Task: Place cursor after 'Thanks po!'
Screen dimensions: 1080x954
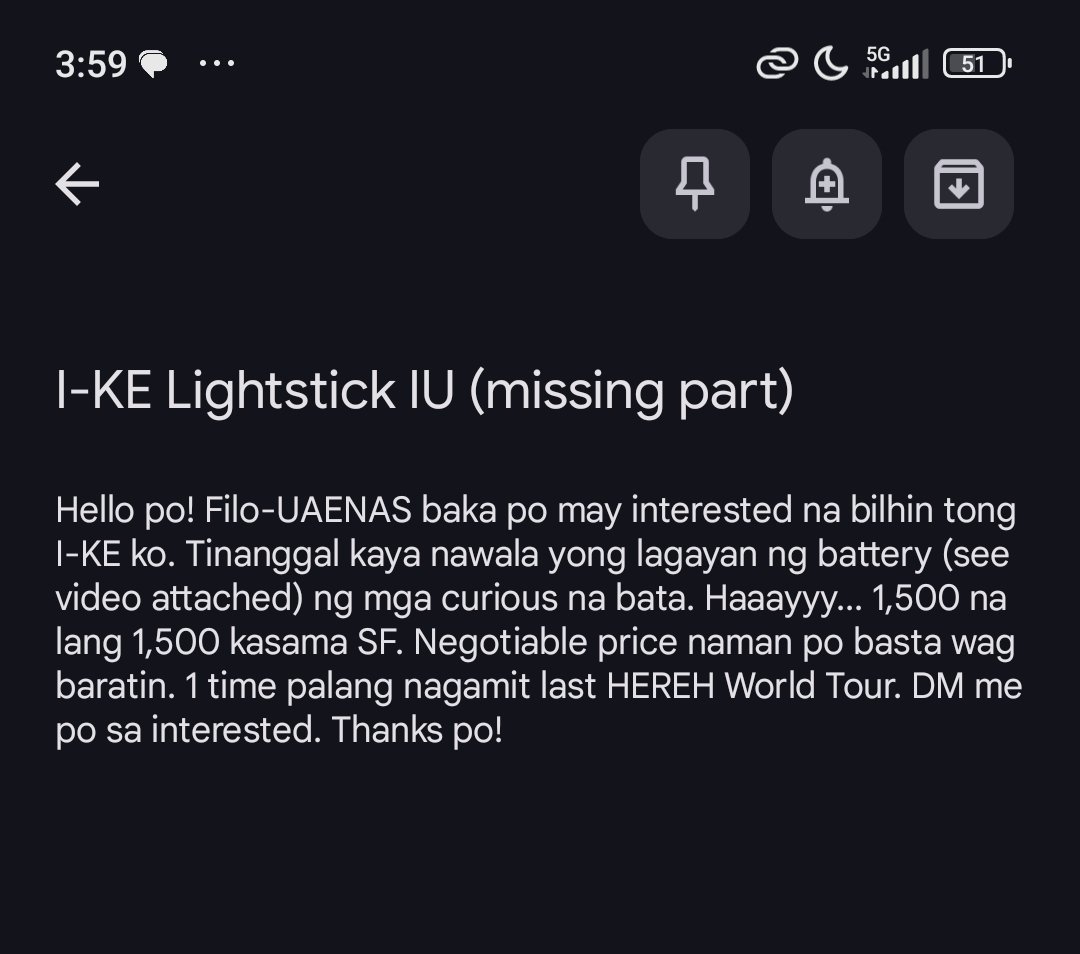Action: tap(504, 730)
